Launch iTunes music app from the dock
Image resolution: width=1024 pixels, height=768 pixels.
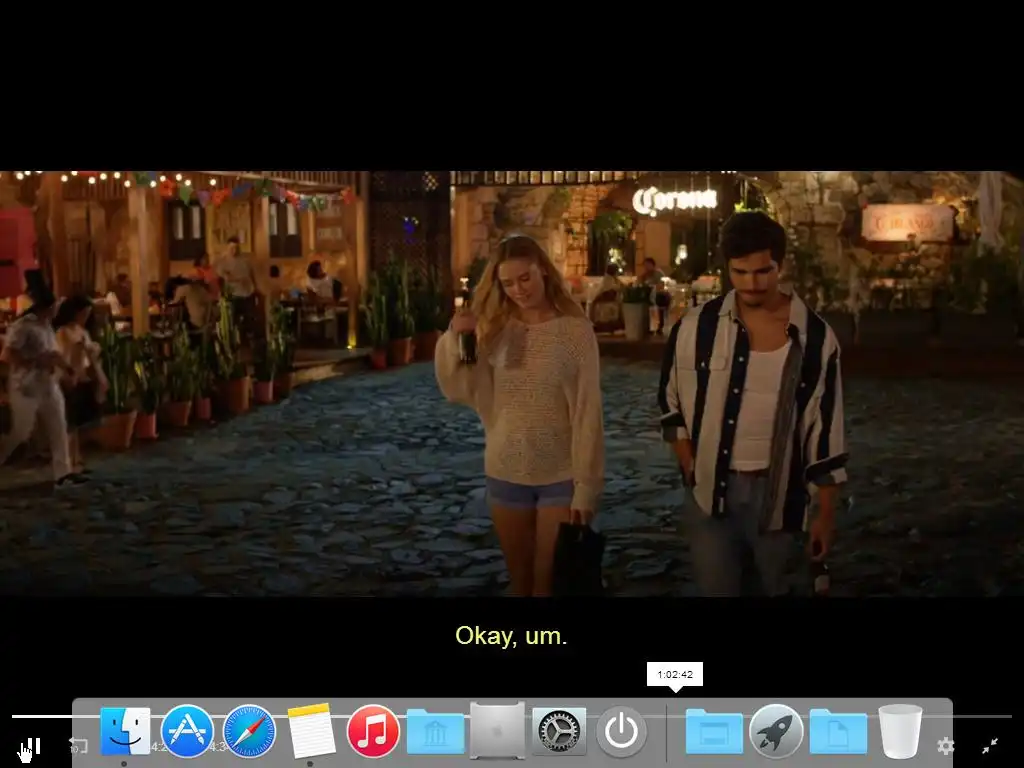point(373,731)
